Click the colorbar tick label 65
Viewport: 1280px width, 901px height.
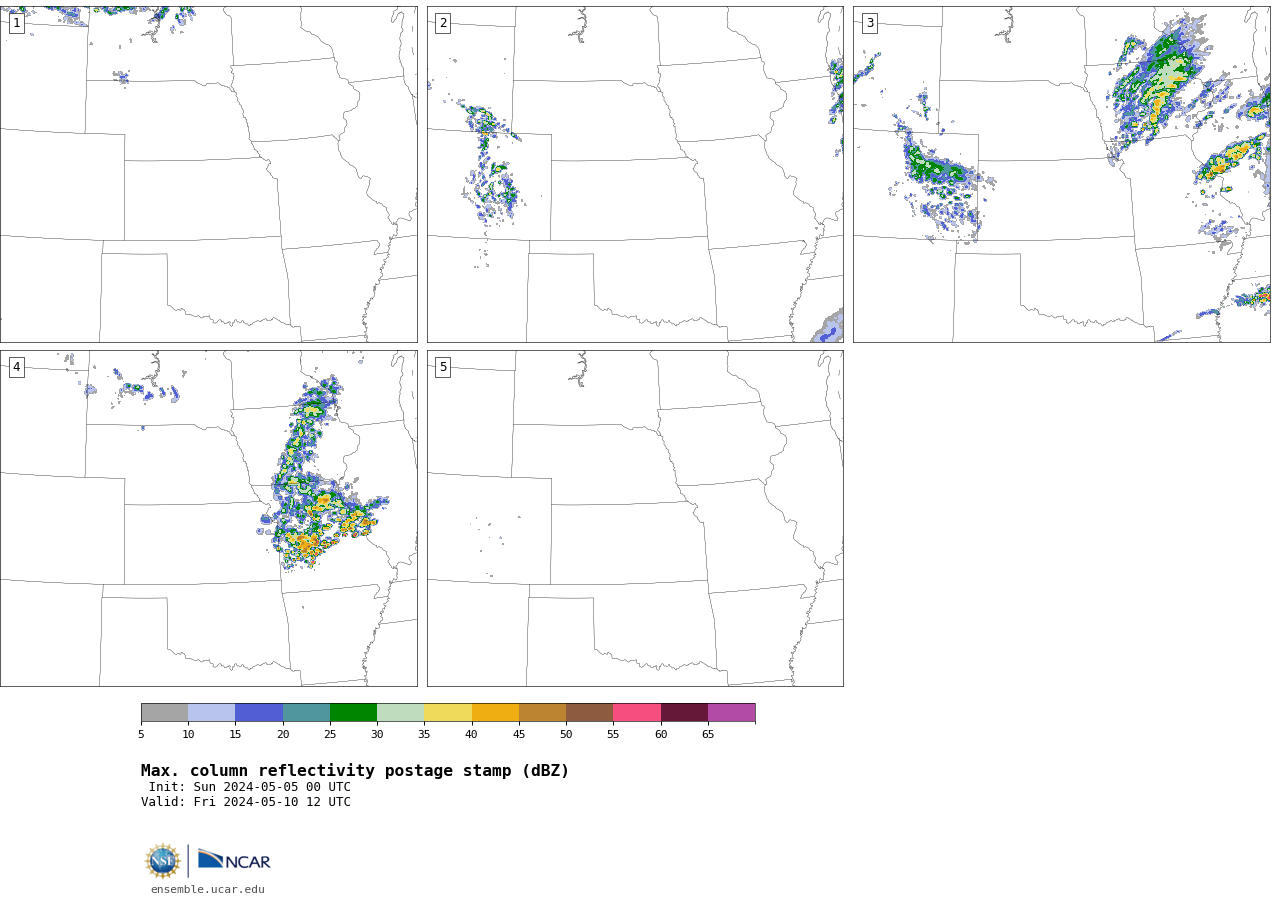pos(708,735)
